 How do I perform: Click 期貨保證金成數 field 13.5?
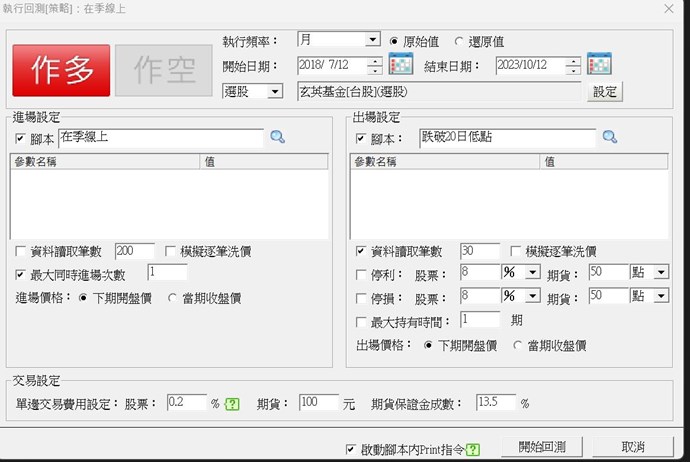point(496,402)
